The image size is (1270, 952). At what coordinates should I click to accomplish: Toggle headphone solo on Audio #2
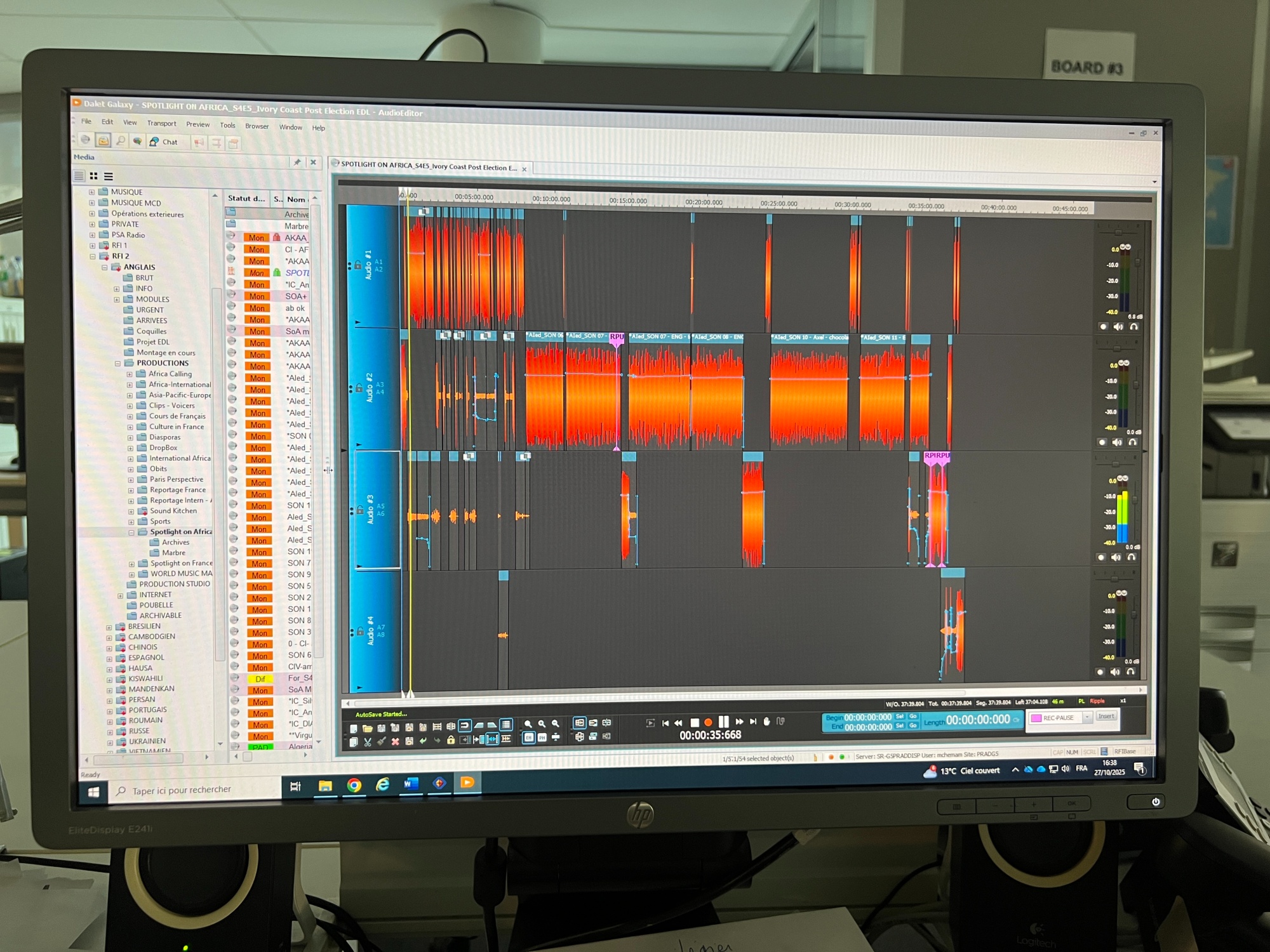pyautogui.click(x=1133, y=442)
